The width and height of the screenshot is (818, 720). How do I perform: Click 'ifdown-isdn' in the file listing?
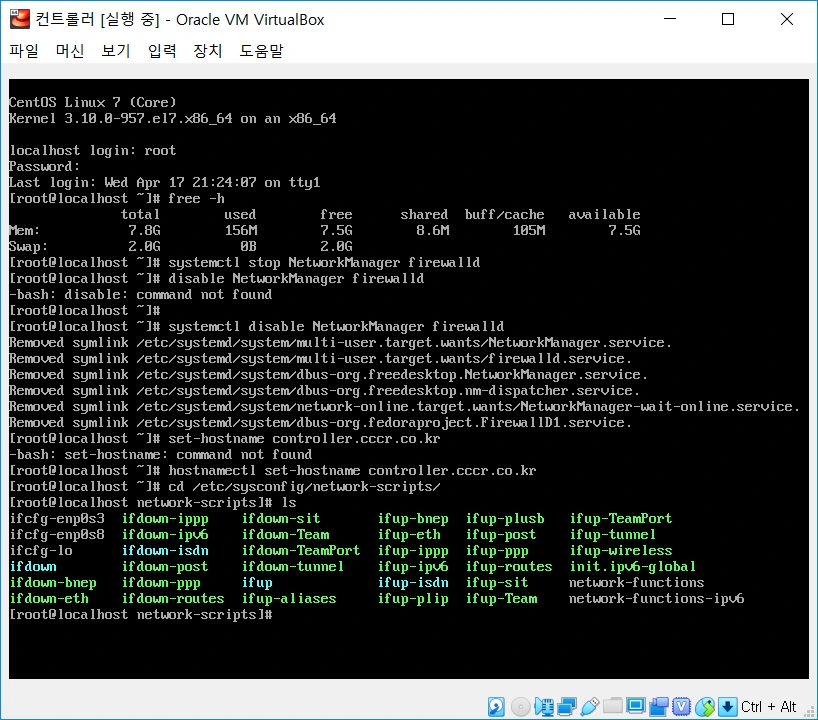coord(165,550)
